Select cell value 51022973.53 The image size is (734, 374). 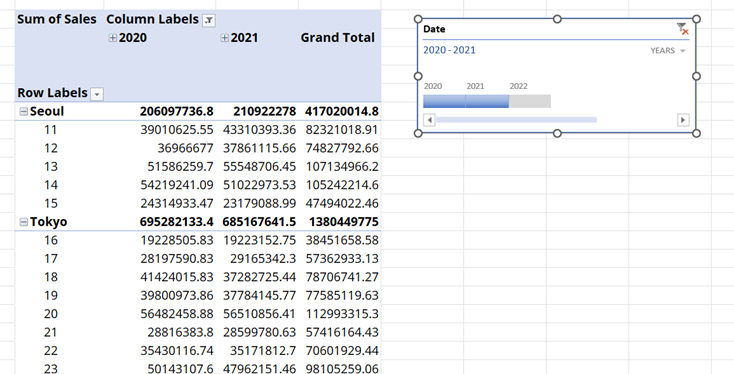259,185
